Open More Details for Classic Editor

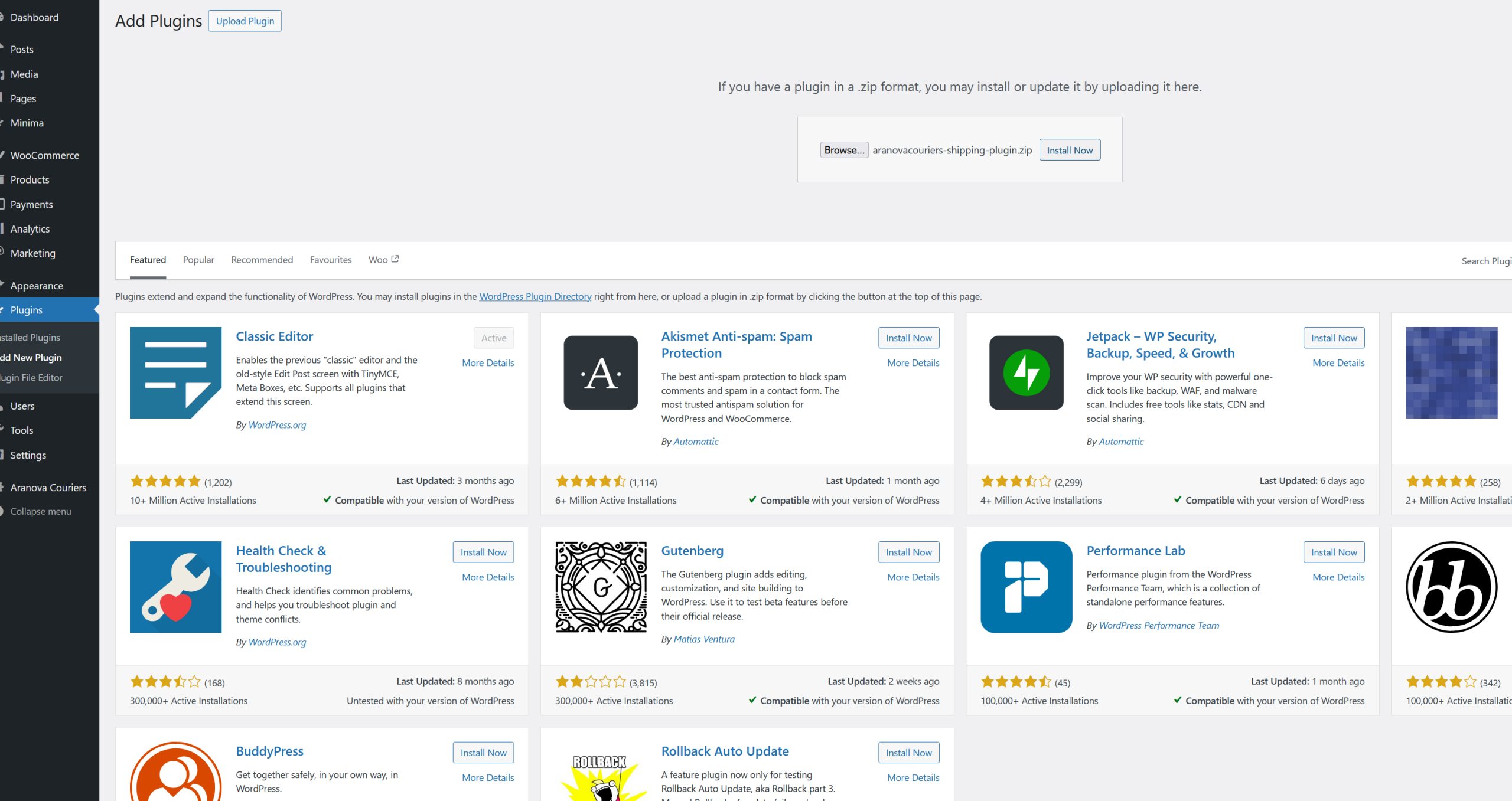pyautogui.click(x=488, y=362)
